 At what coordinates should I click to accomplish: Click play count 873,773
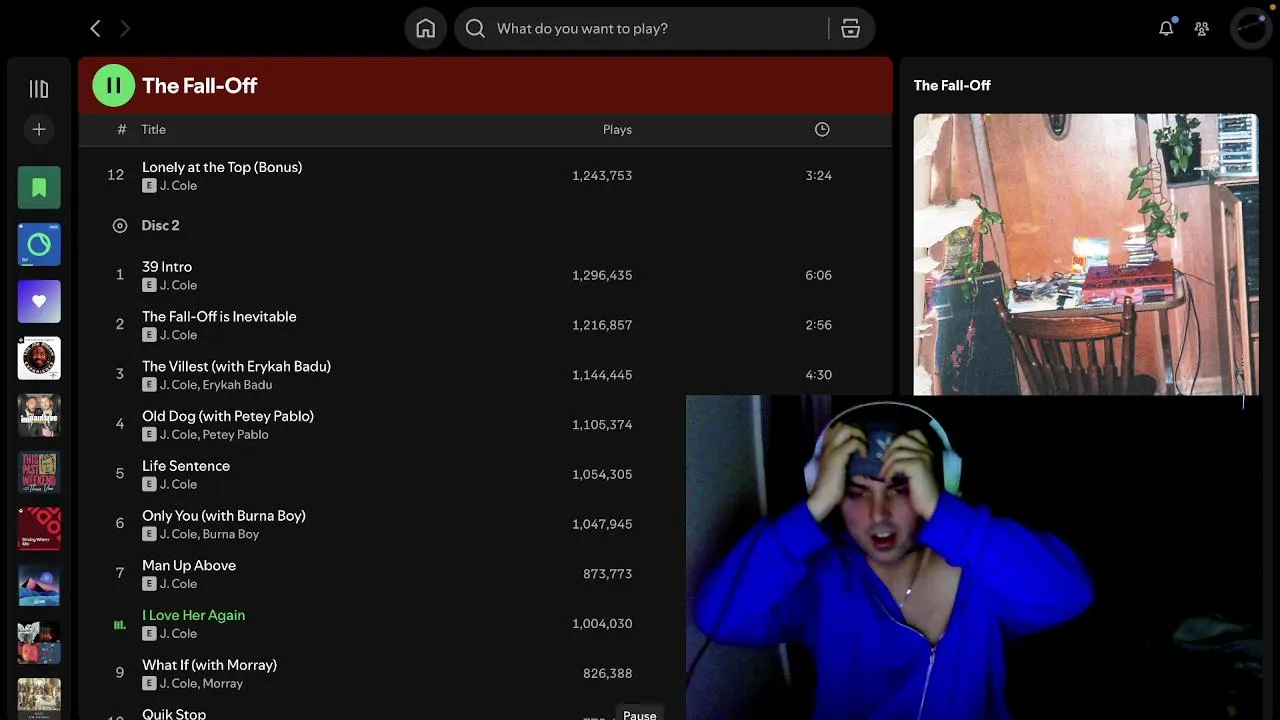[x=607, y=574]
